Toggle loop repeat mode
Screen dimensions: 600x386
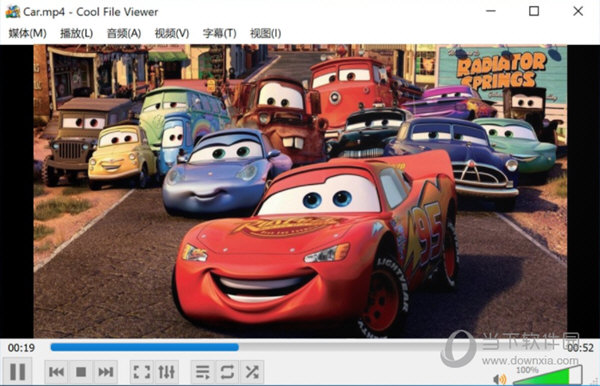tap(227, 372)
